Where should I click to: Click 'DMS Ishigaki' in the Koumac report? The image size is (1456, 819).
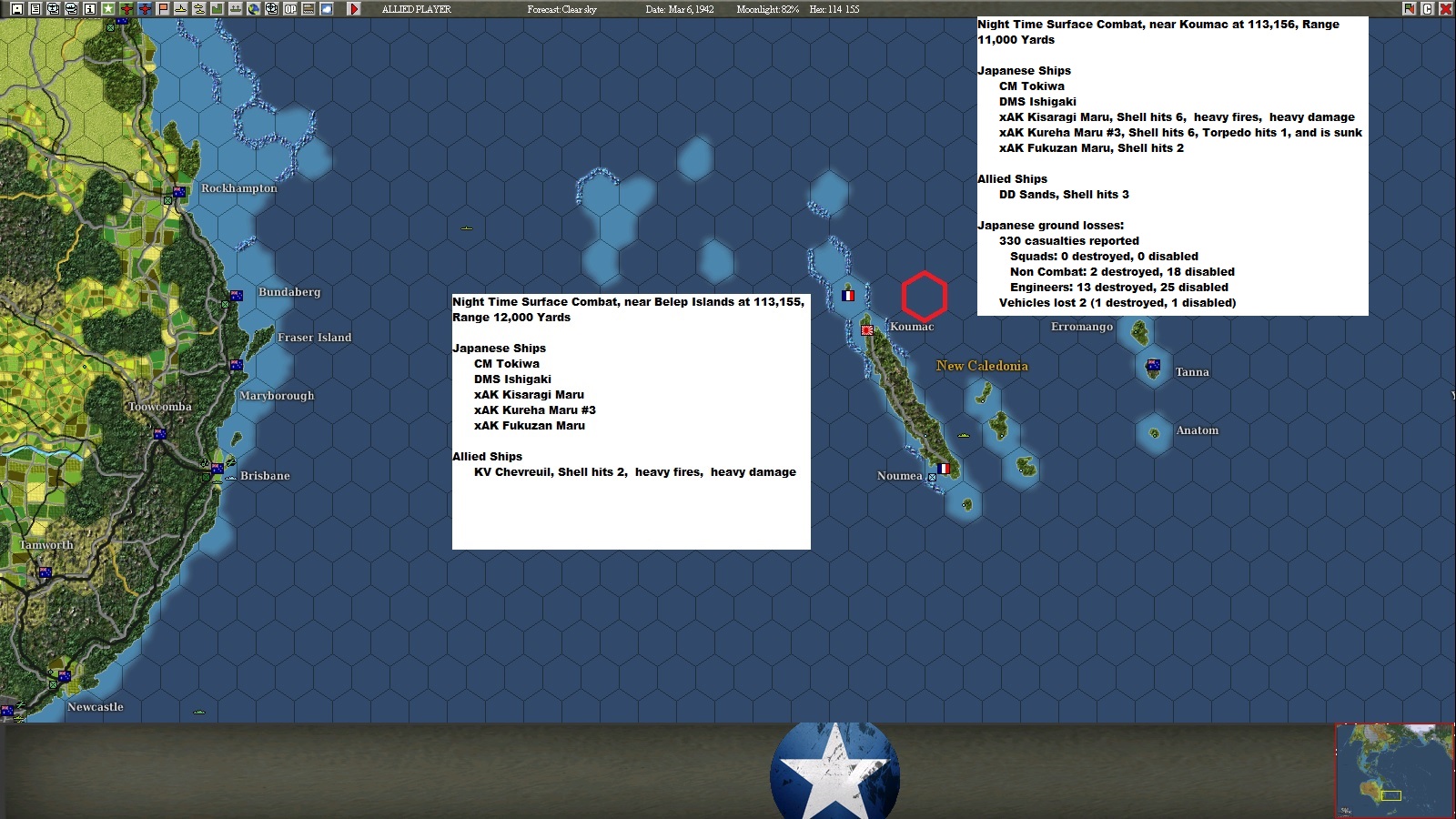click(x=1037, y=102)
